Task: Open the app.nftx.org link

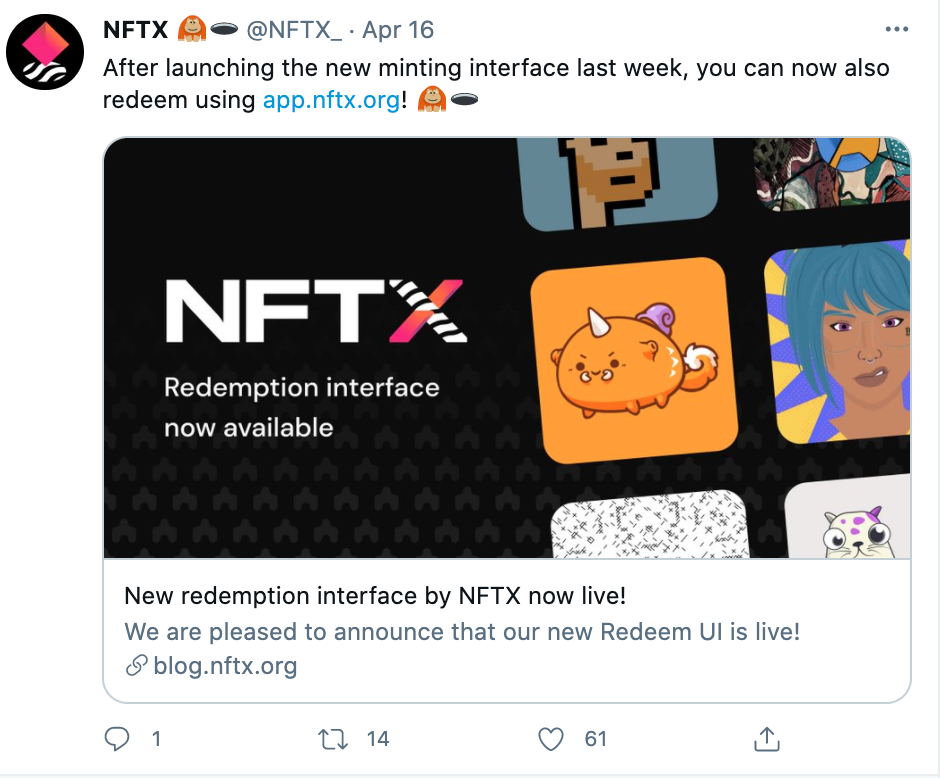Action: coord(332,99)
